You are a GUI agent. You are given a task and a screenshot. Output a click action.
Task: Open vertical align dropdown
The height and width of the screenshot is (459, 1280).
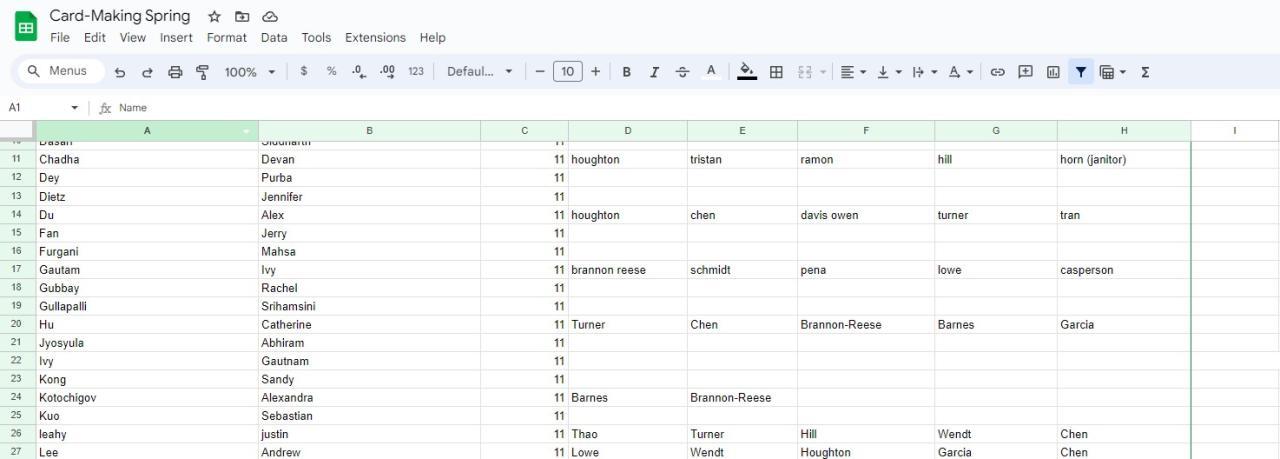889,72
